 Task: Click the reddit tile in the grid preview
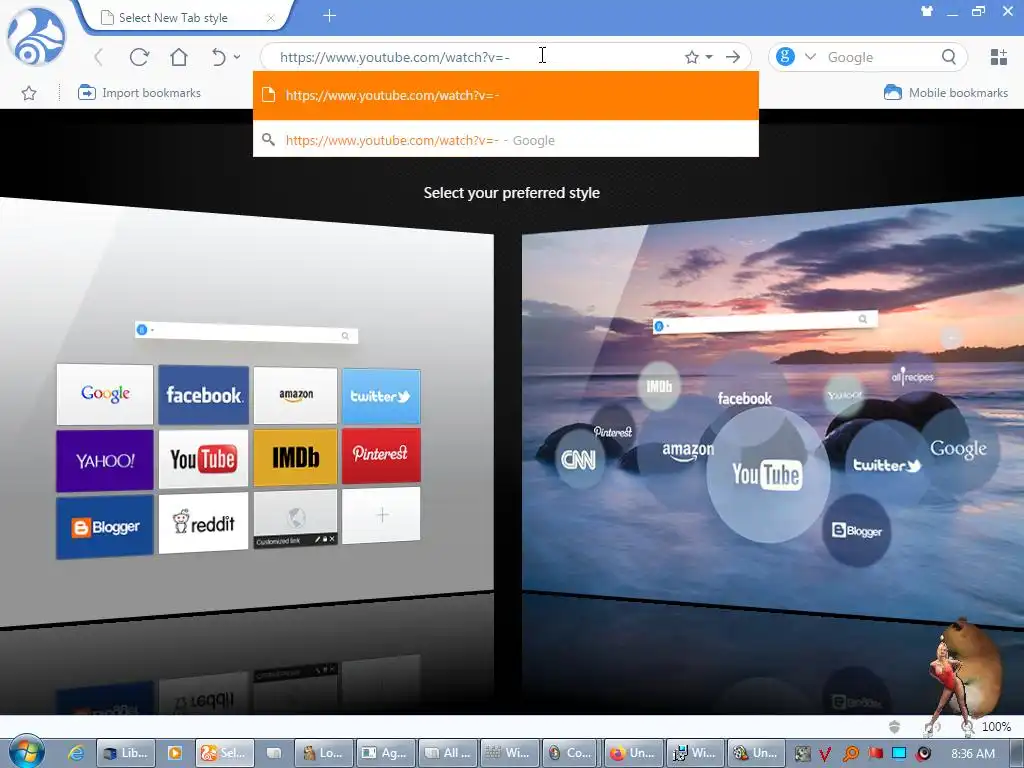[203, 523]
